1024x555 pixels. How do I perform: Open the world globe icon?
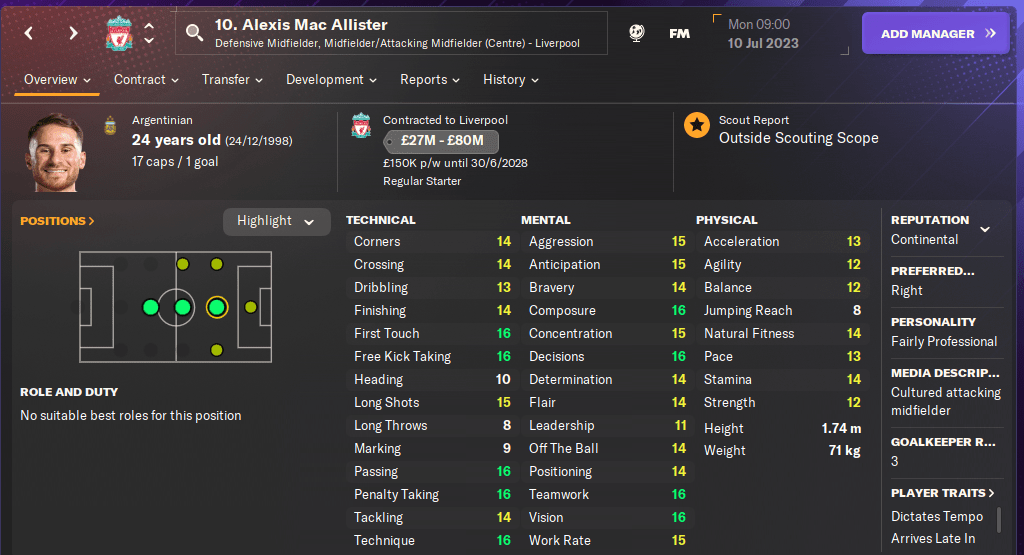pos(636,33)
